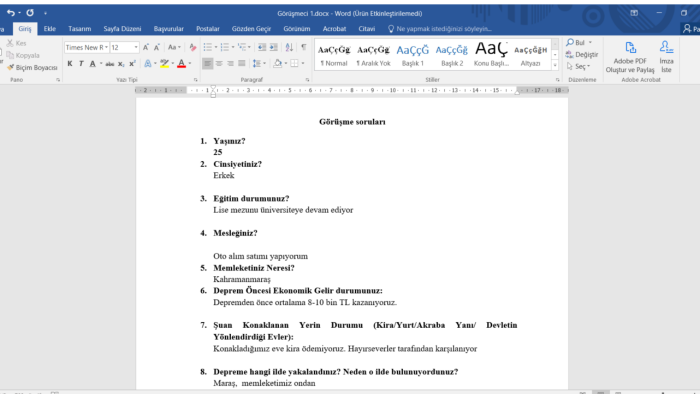The image size is (700, 394).
Task: Select Biçim Boyacısı format painter
Action: coord(32,67)
